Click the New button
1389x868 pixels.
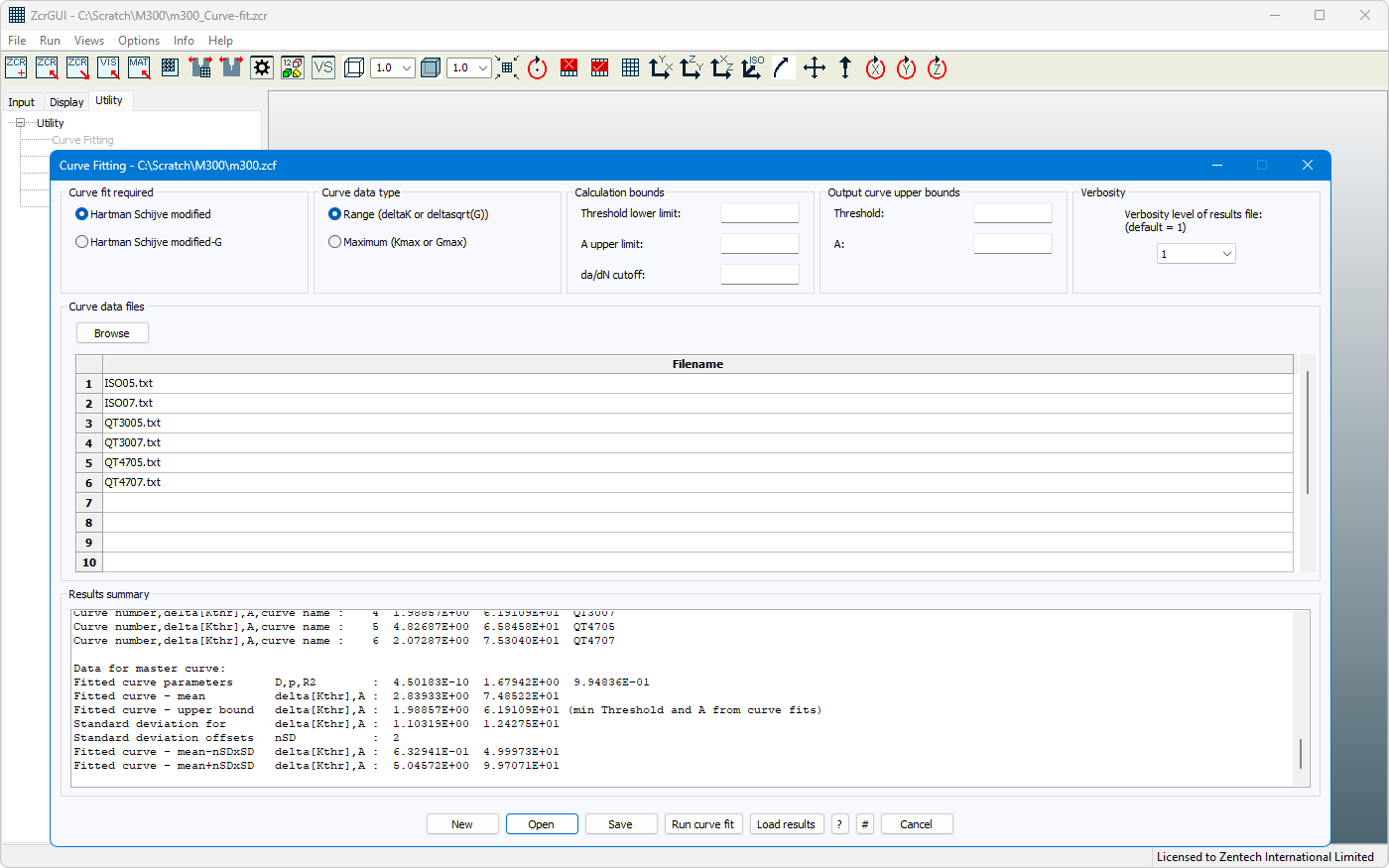click(462, 824)
